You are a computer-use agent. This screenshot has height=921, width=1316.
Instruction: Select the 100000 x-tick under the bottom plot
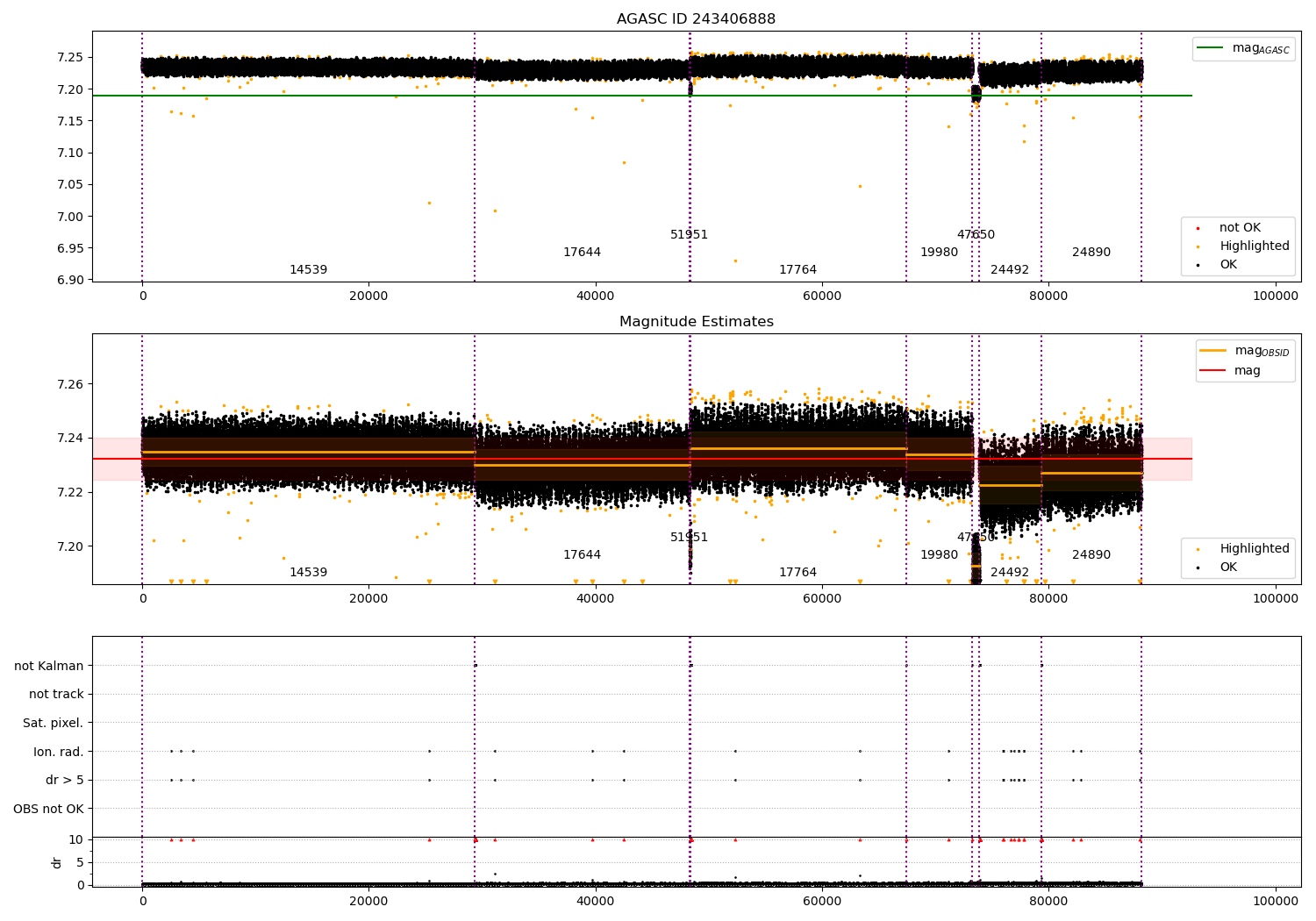(x=1275, y=901)
